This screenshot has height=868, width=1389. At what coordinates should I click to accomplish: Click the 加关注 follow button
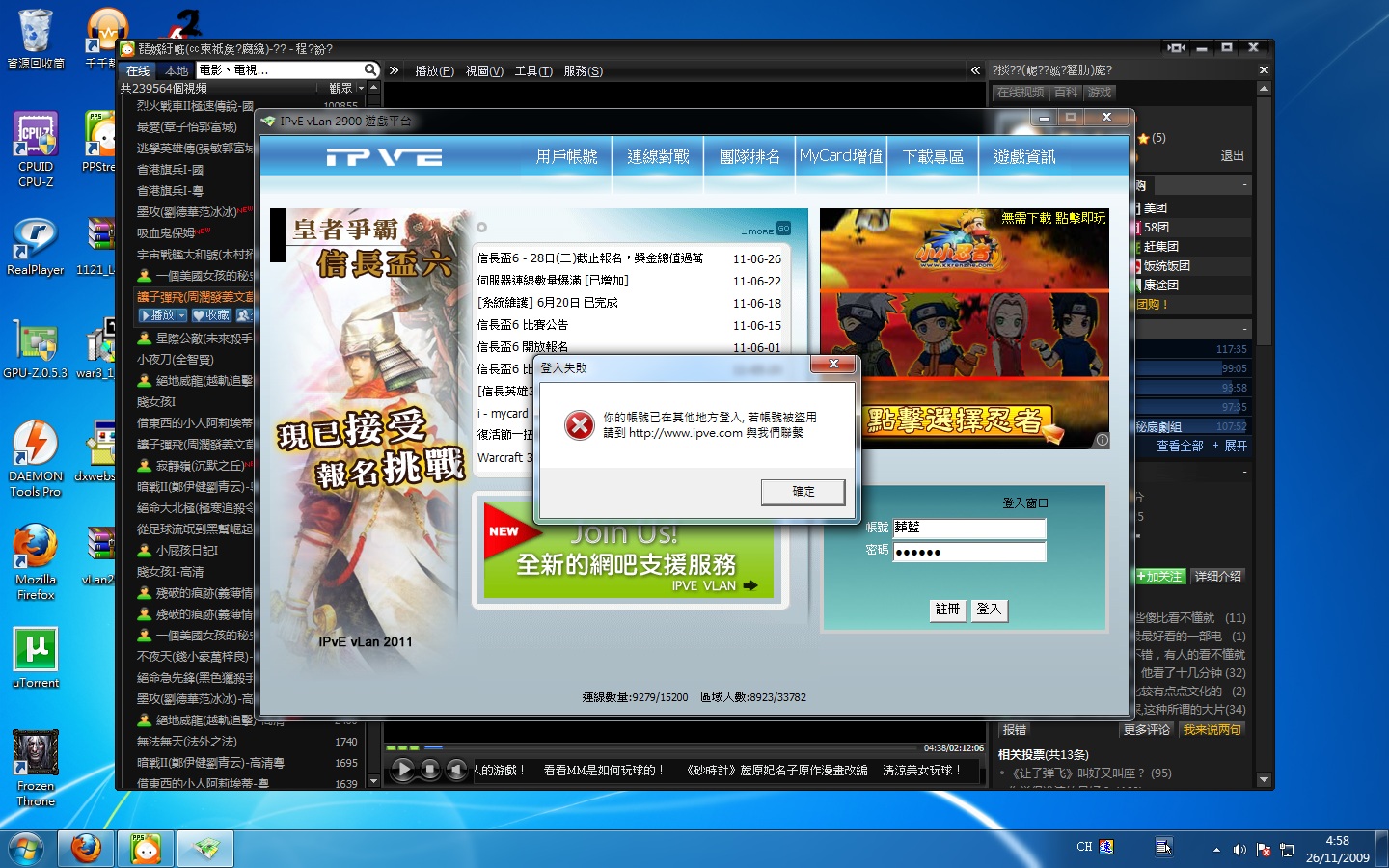tap(1160, 576)
